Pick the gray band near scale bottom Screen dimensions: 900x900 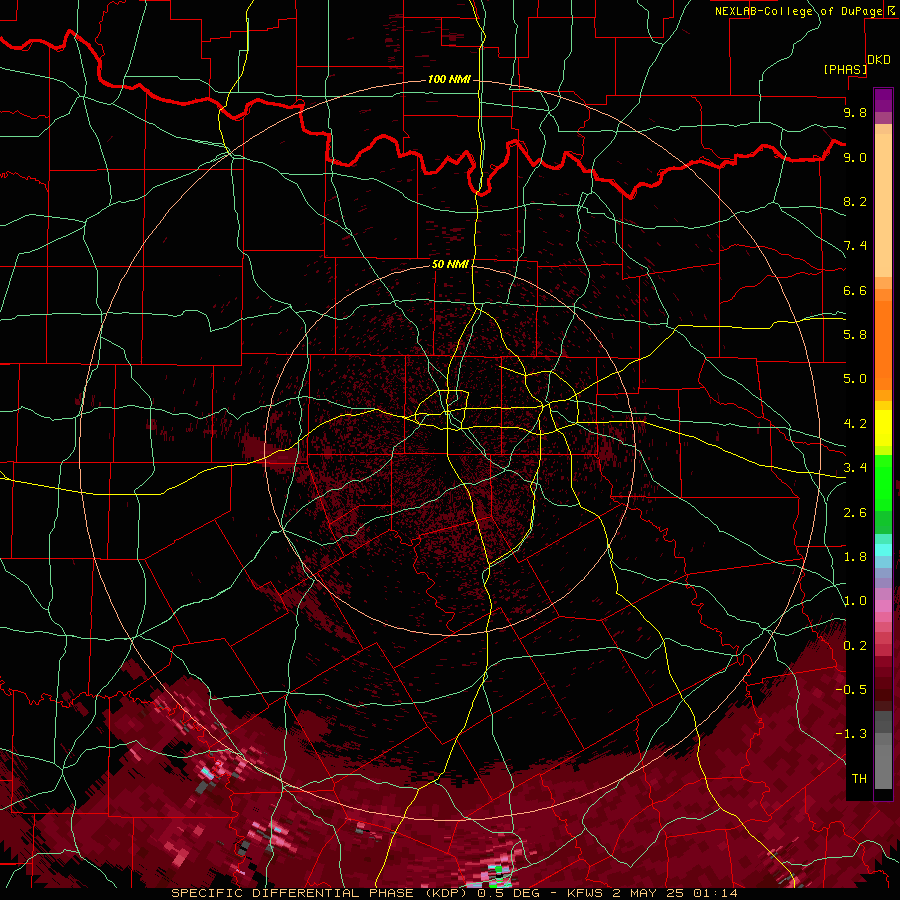883,763
